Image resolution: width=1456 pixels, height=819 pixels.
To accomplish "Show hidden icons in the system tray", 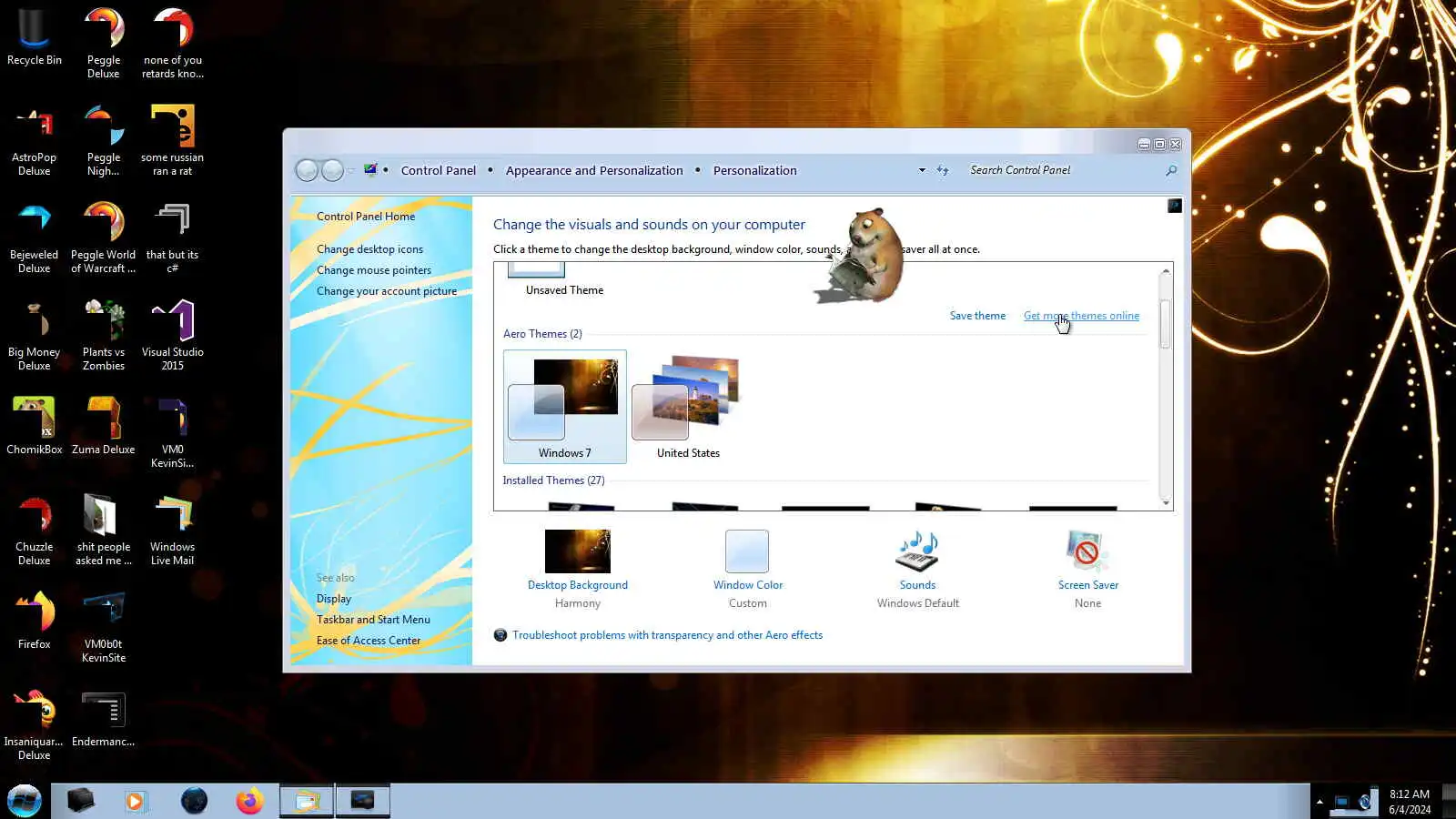I will tap(1319, 802).
